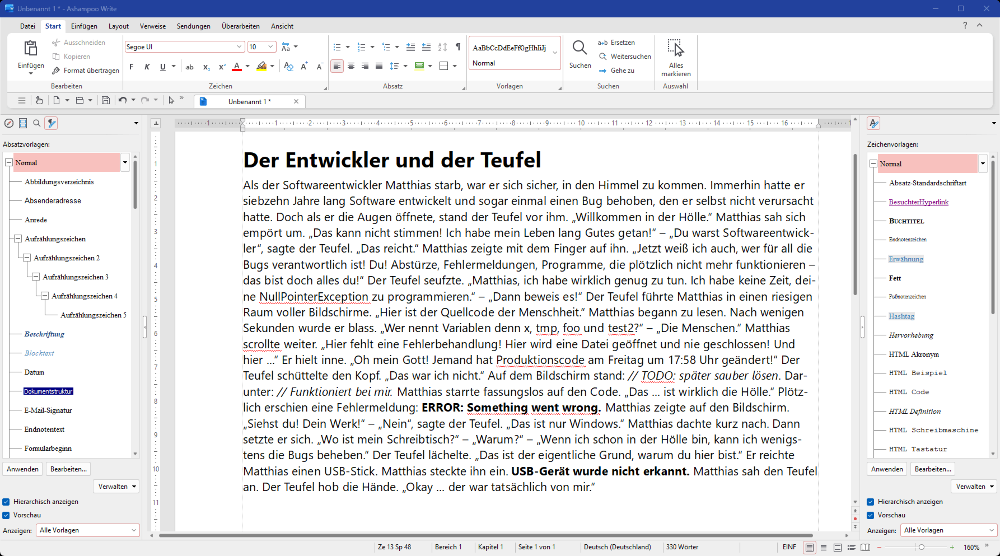Click Alles markieren select-all icon
This screenshot has height=556, width=1000.
675,56
